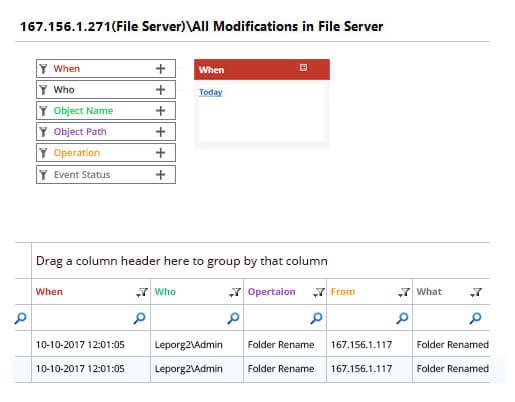This screenshot has height=402, width=515.
Task: Collapse the red When panel with its square icon
Action: 303,68
